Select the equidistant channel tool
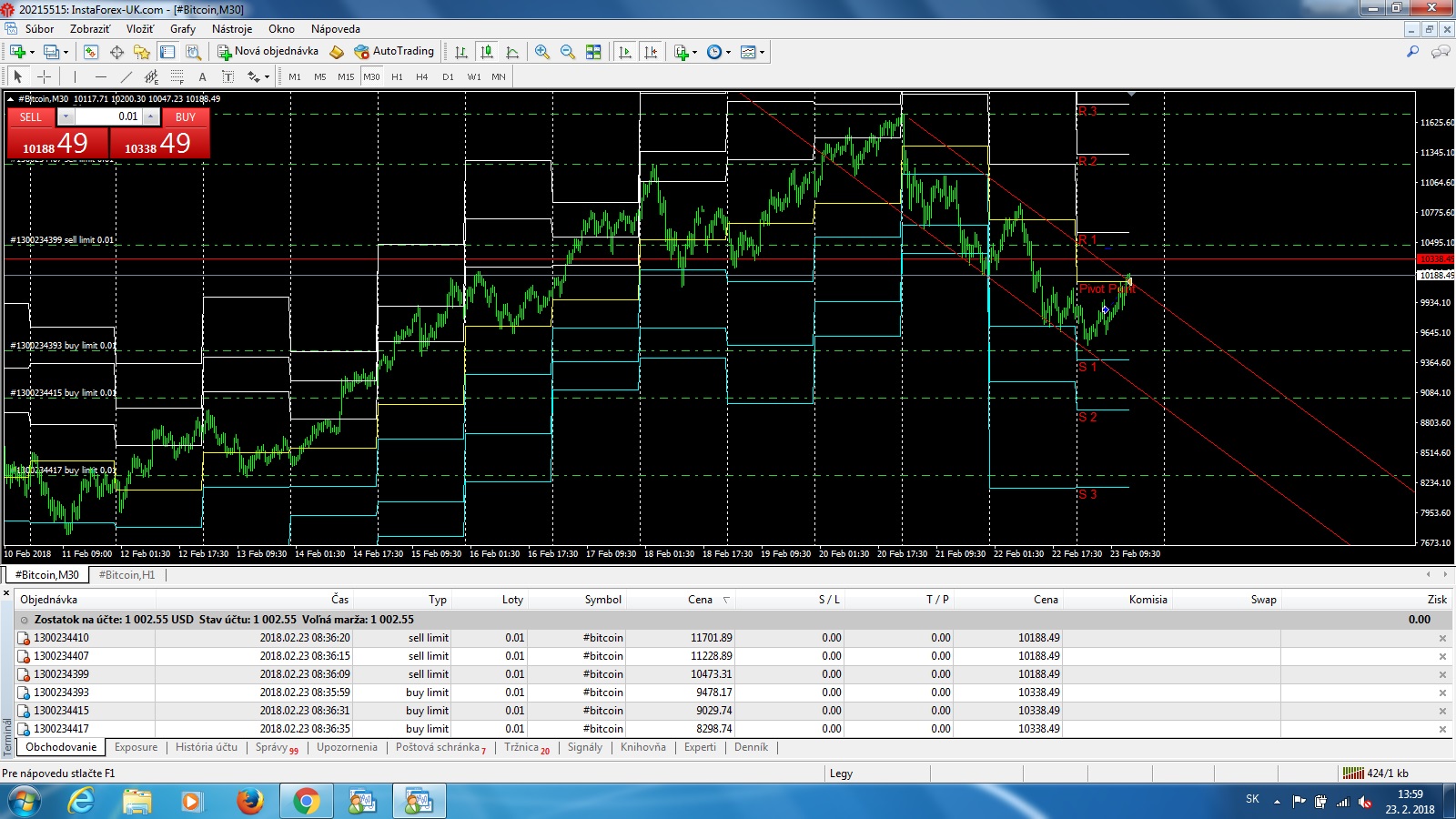The width and height of the screenshot is (1456, 819). pyautogui.click(x=151, y=76)
